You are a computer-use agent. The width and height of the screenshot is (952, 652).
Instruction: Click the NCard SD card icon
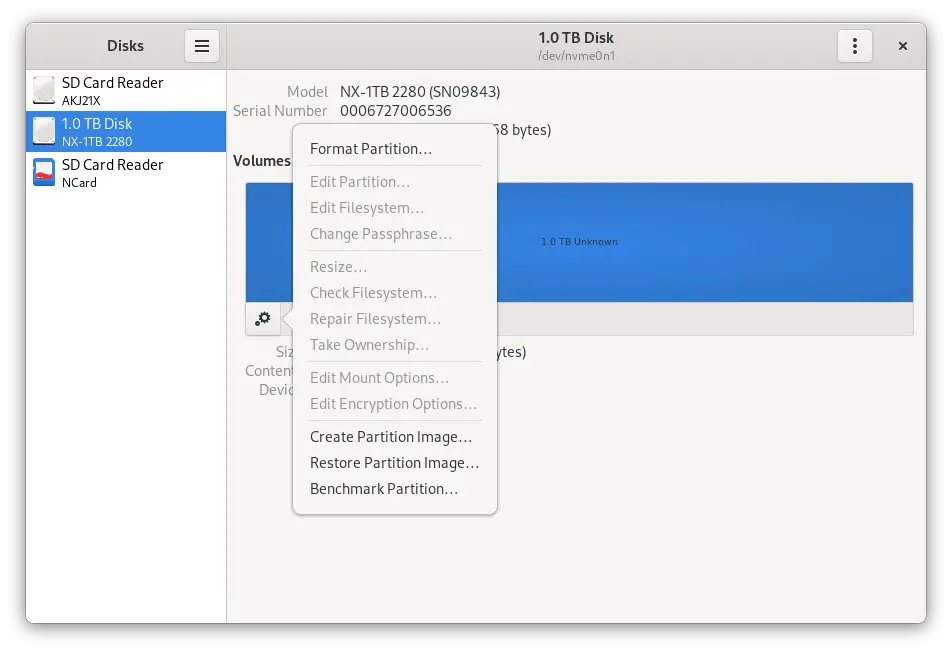44,172
